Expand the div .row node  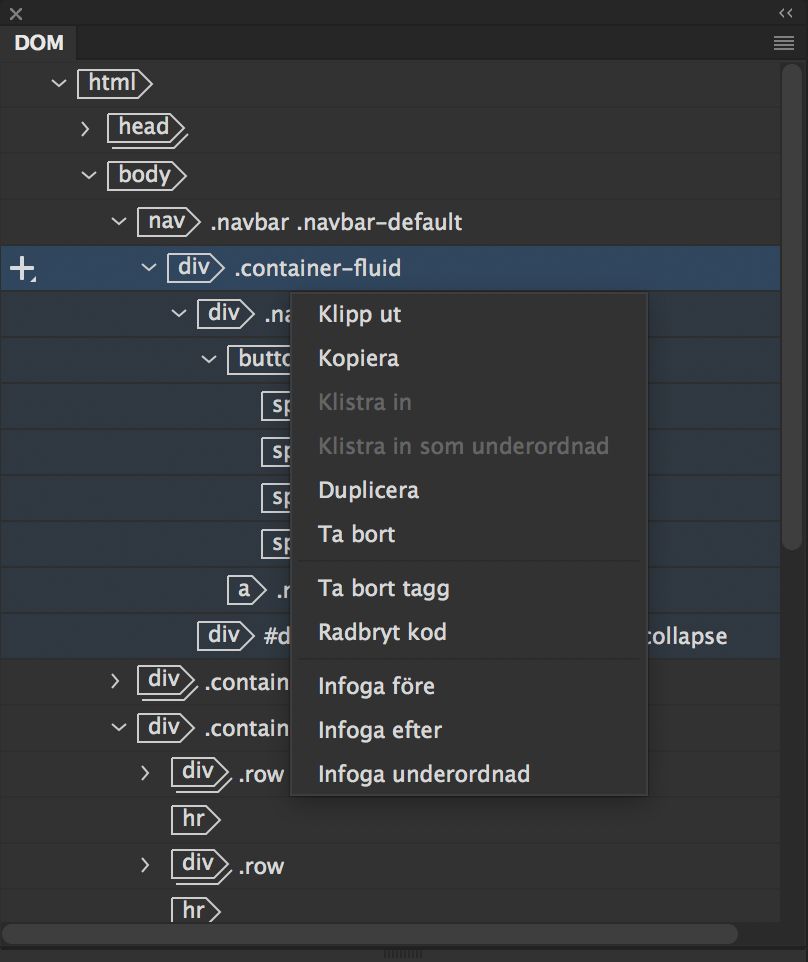click(x=145, y=774)
